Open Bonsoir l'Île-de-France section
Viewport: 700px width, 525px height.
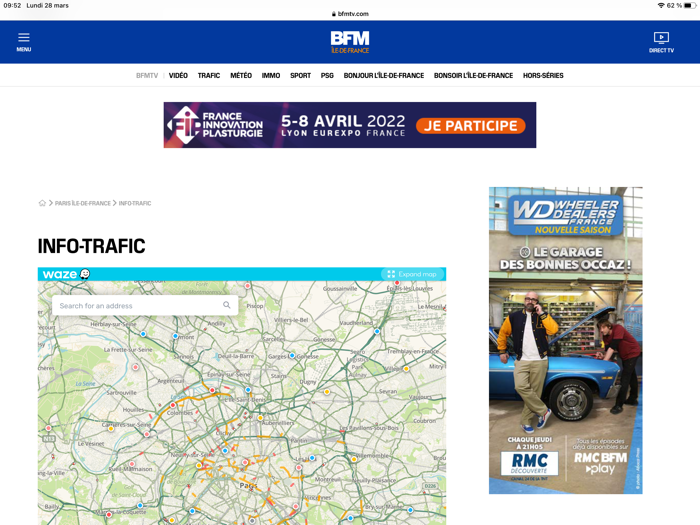[473, 75]
